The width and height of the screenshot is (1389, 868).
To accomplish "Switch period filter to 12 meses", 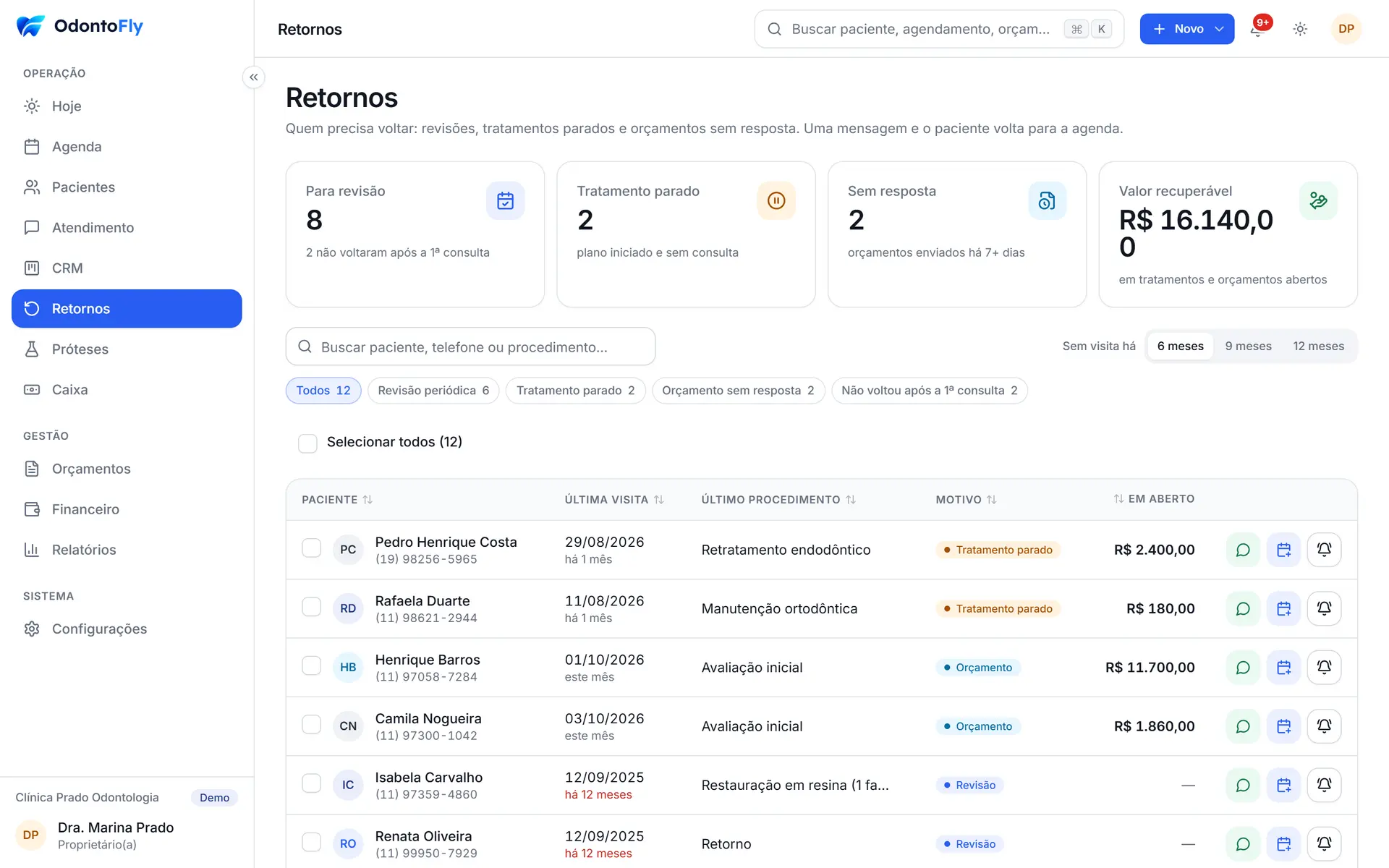I will 1318,346.
